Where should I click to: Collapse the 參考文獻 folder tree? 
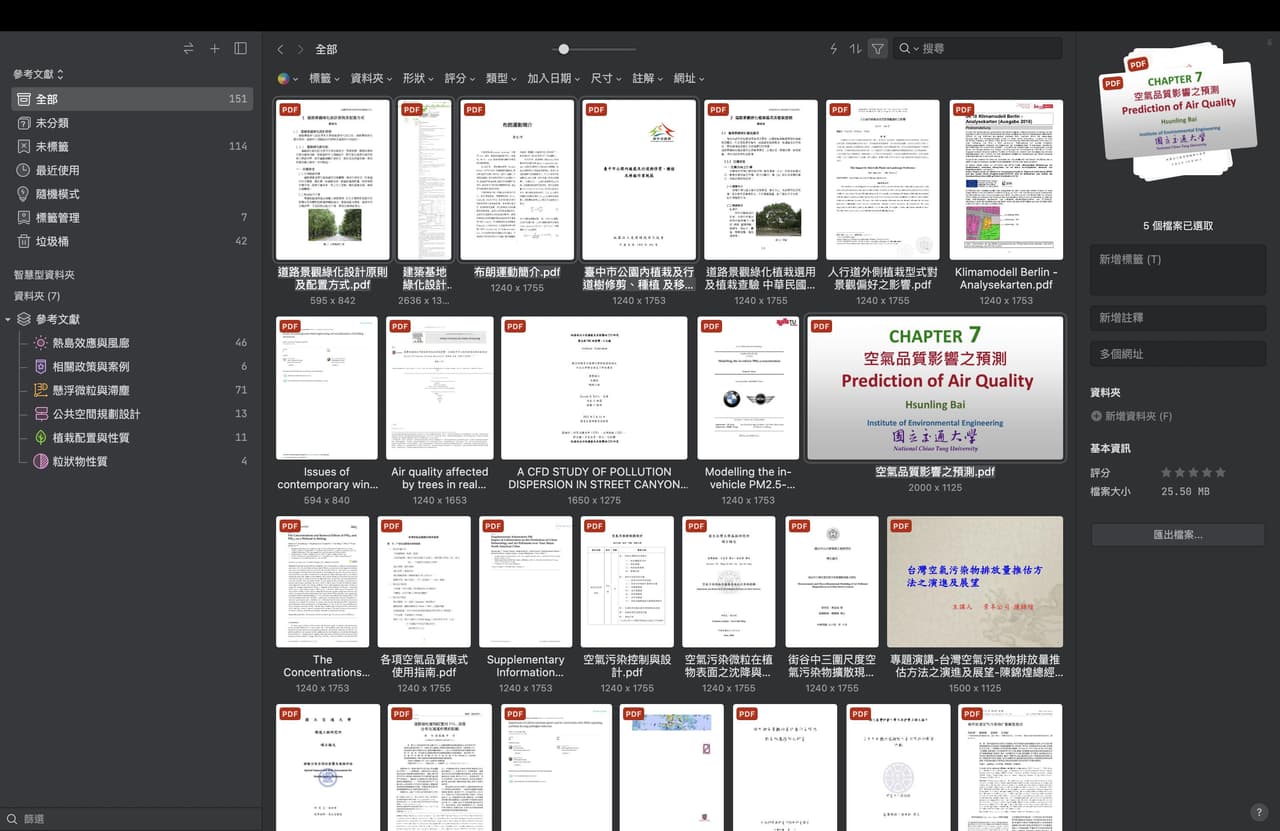9,319
